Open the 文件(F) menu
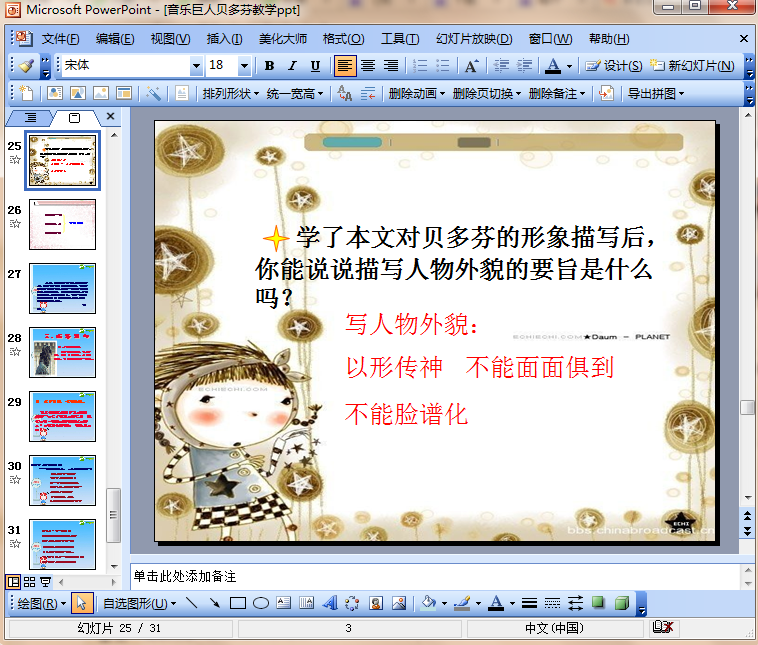Screen dimensions: 758x645 click(60, 39)
